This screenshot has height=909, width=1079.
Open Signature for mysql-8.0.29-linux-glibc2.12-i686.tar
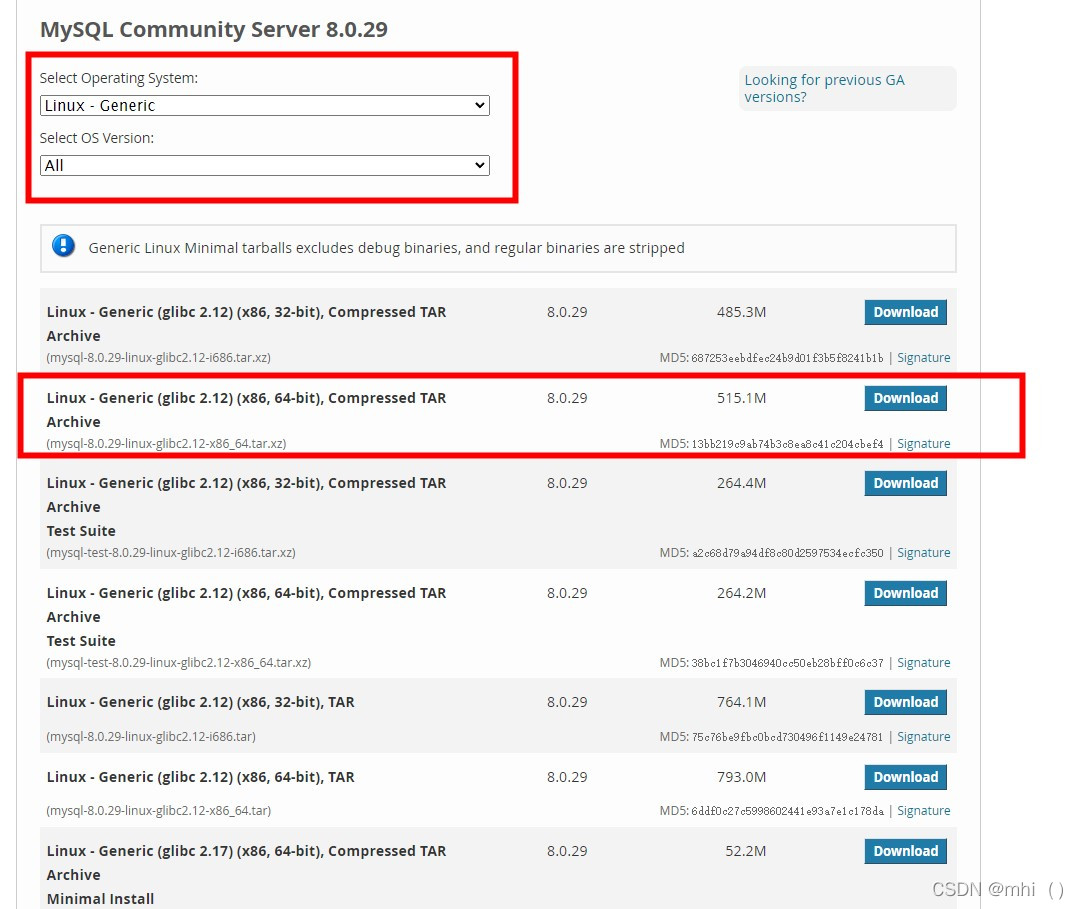point(923,736)
